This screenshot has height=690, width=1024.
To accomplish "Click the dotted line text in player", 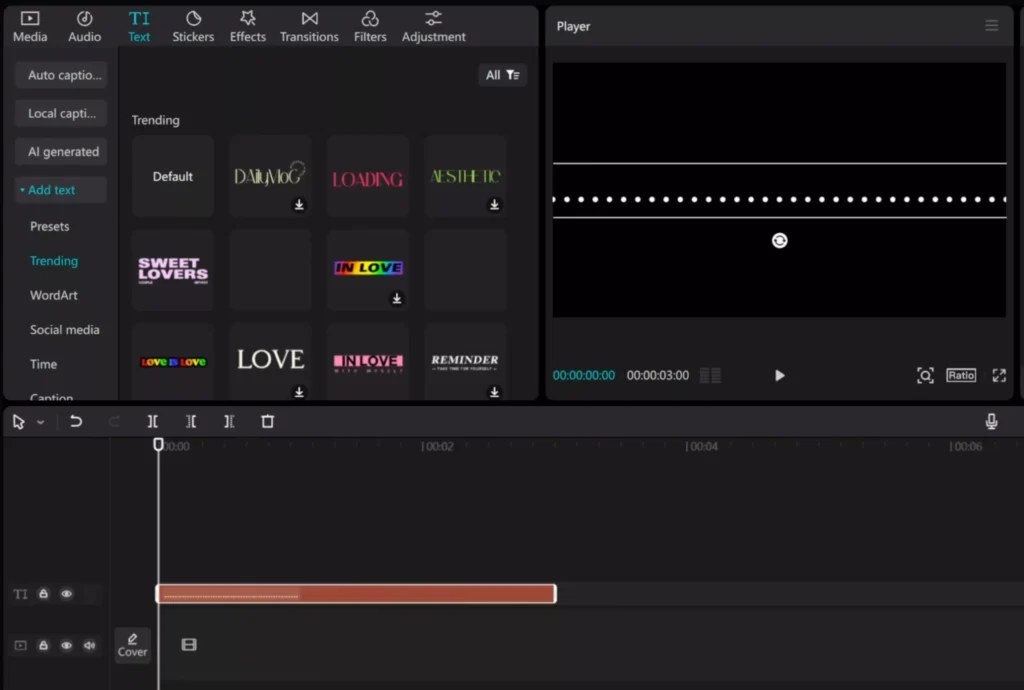I will 779,199.
